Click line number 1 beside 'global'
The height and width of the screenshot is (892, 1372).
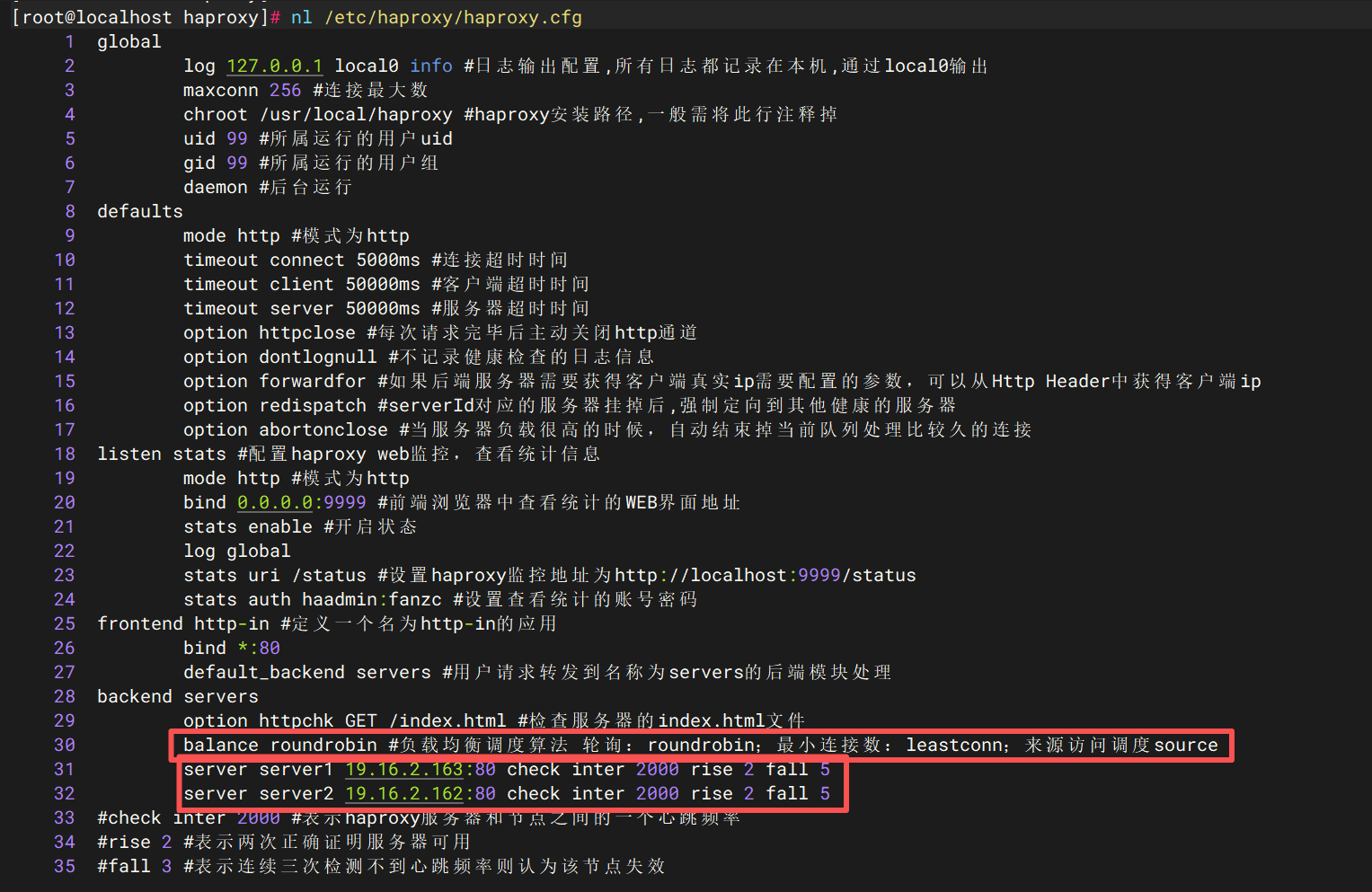tap(70, 41)
